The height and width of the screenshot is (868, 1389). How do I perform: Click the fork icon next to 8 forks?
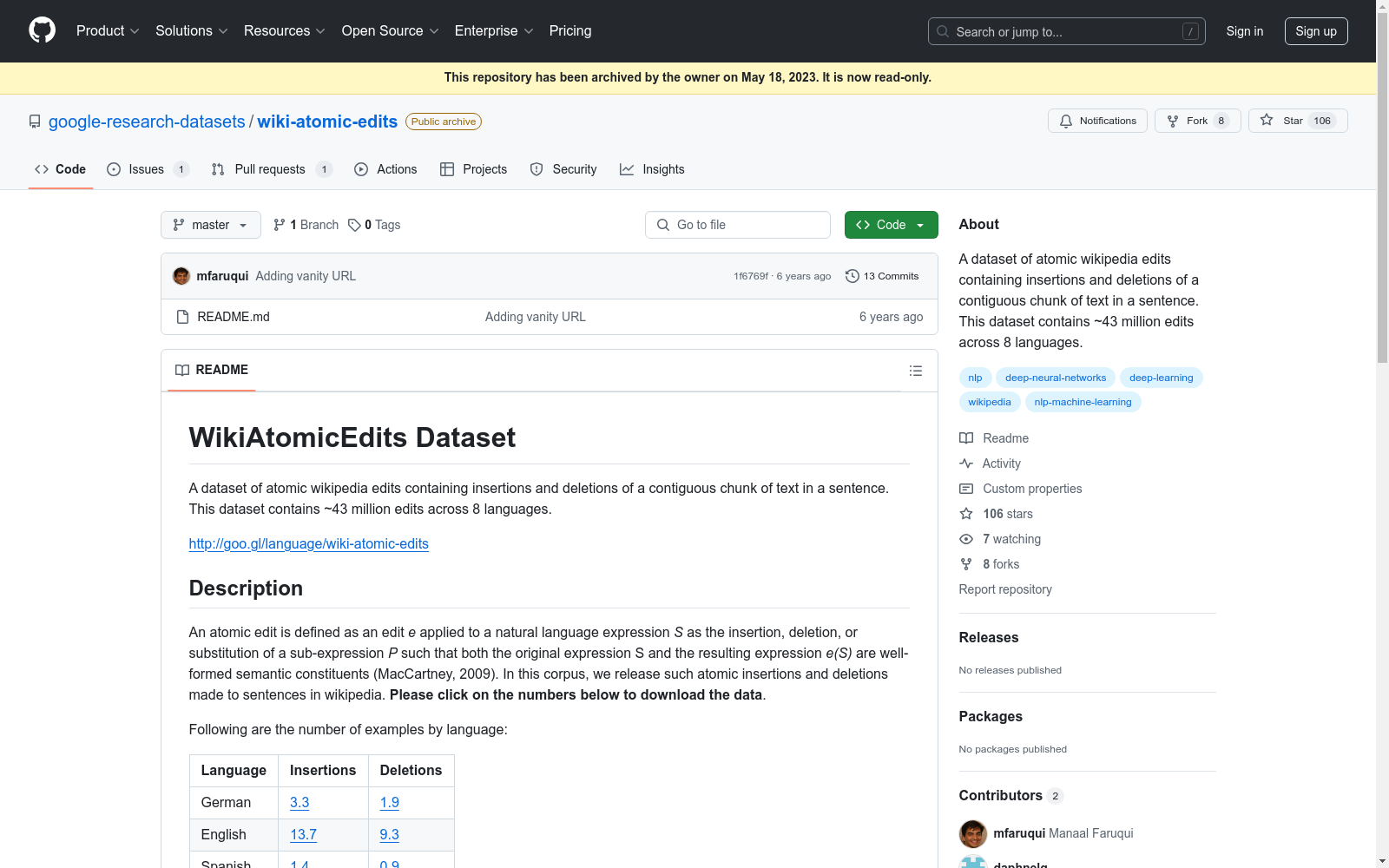966,564
